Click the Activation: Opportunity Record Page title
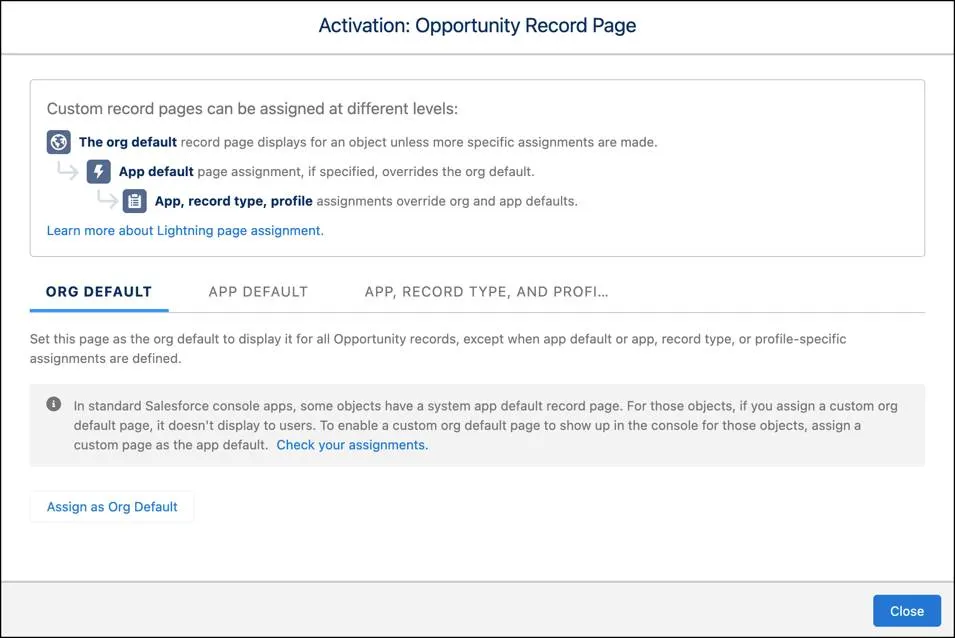Screen dimensions: 955x638 coord(477,26)
